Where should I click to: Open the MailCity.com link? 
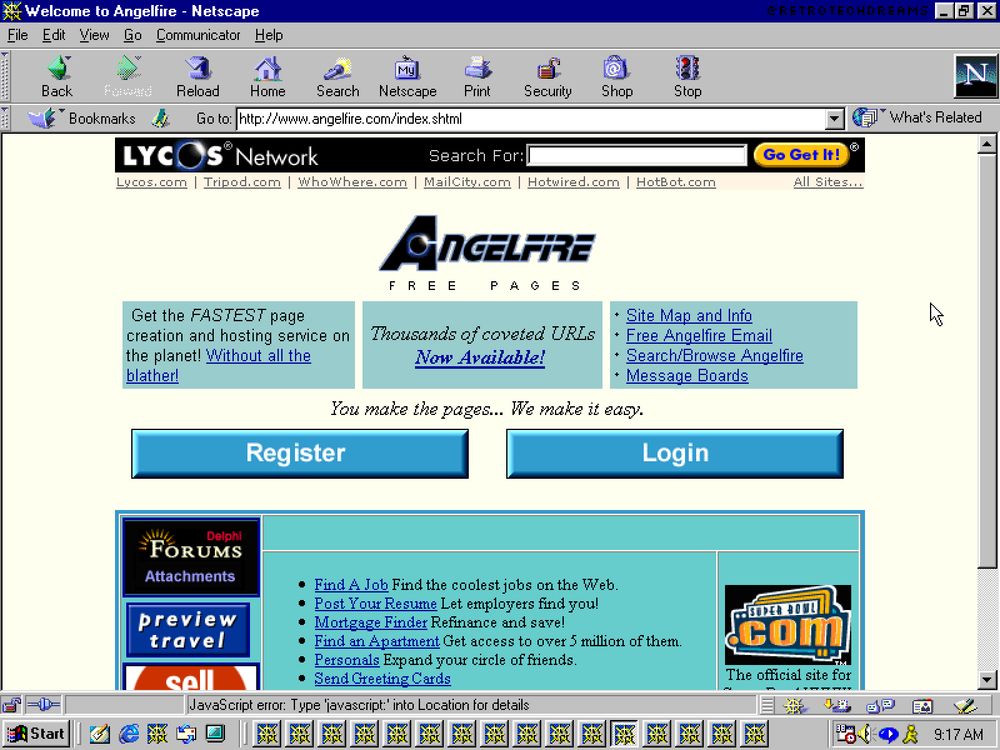point(467,182)
